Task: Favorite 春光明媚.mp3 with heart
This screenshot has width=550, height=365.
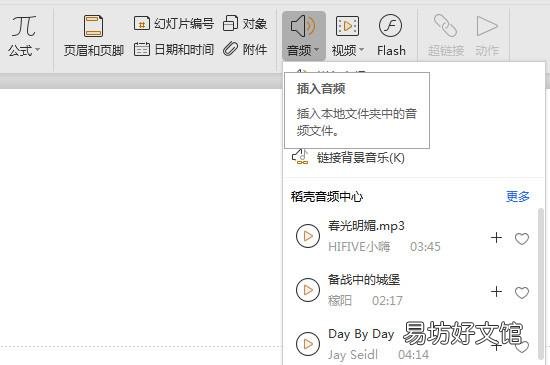Action: pos(522,239)
